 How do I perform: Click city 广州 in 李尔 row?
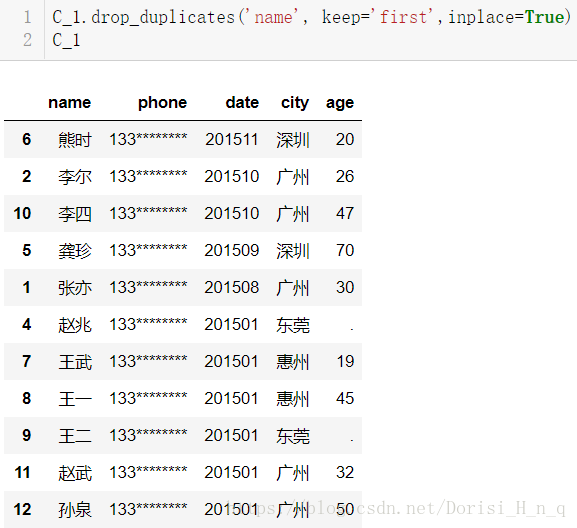(x=293, y=177)
